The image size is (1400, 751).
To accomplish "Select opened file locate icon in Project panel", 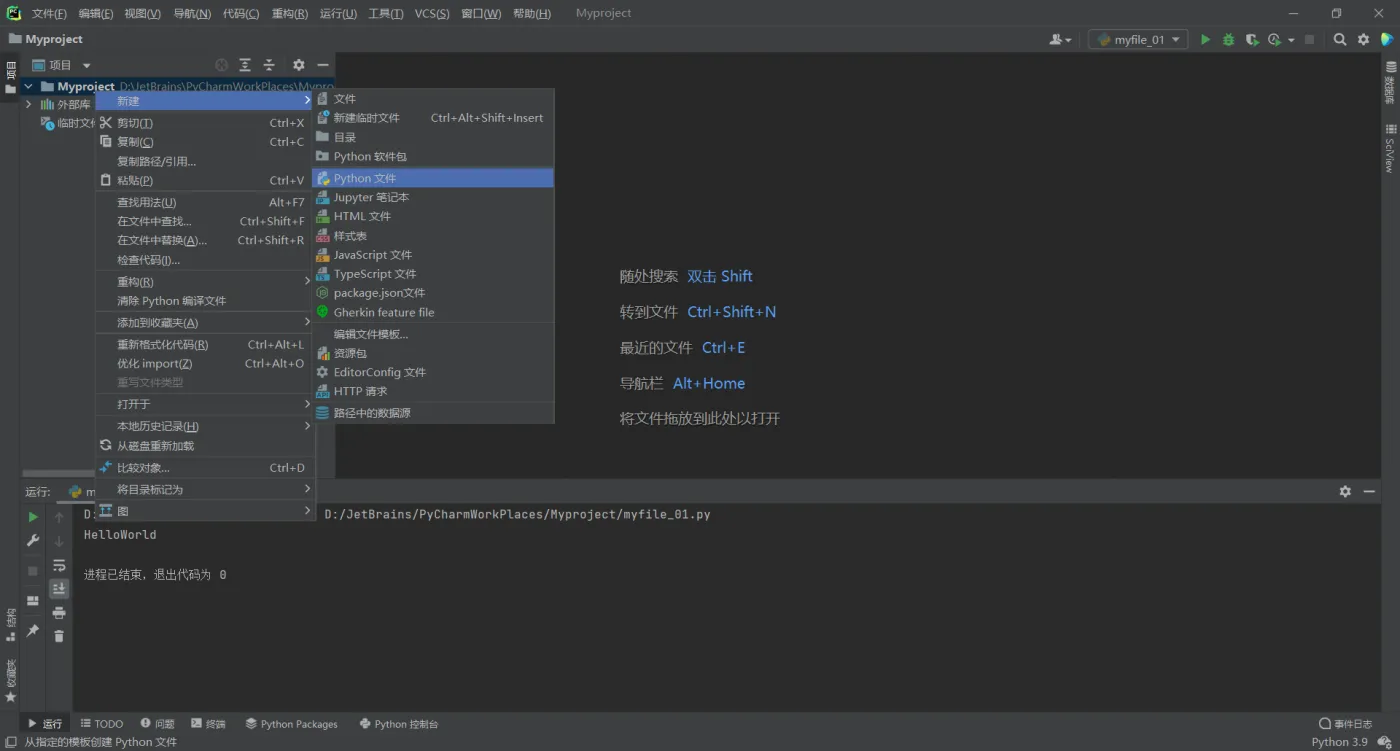I will coord(222,65).
